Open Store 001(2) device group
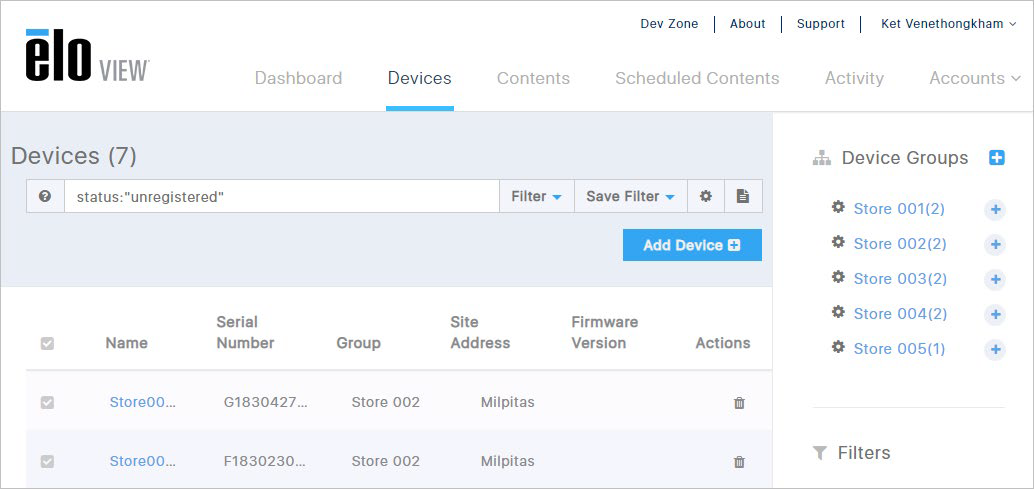1034x489 pixels. pos(899,209)
